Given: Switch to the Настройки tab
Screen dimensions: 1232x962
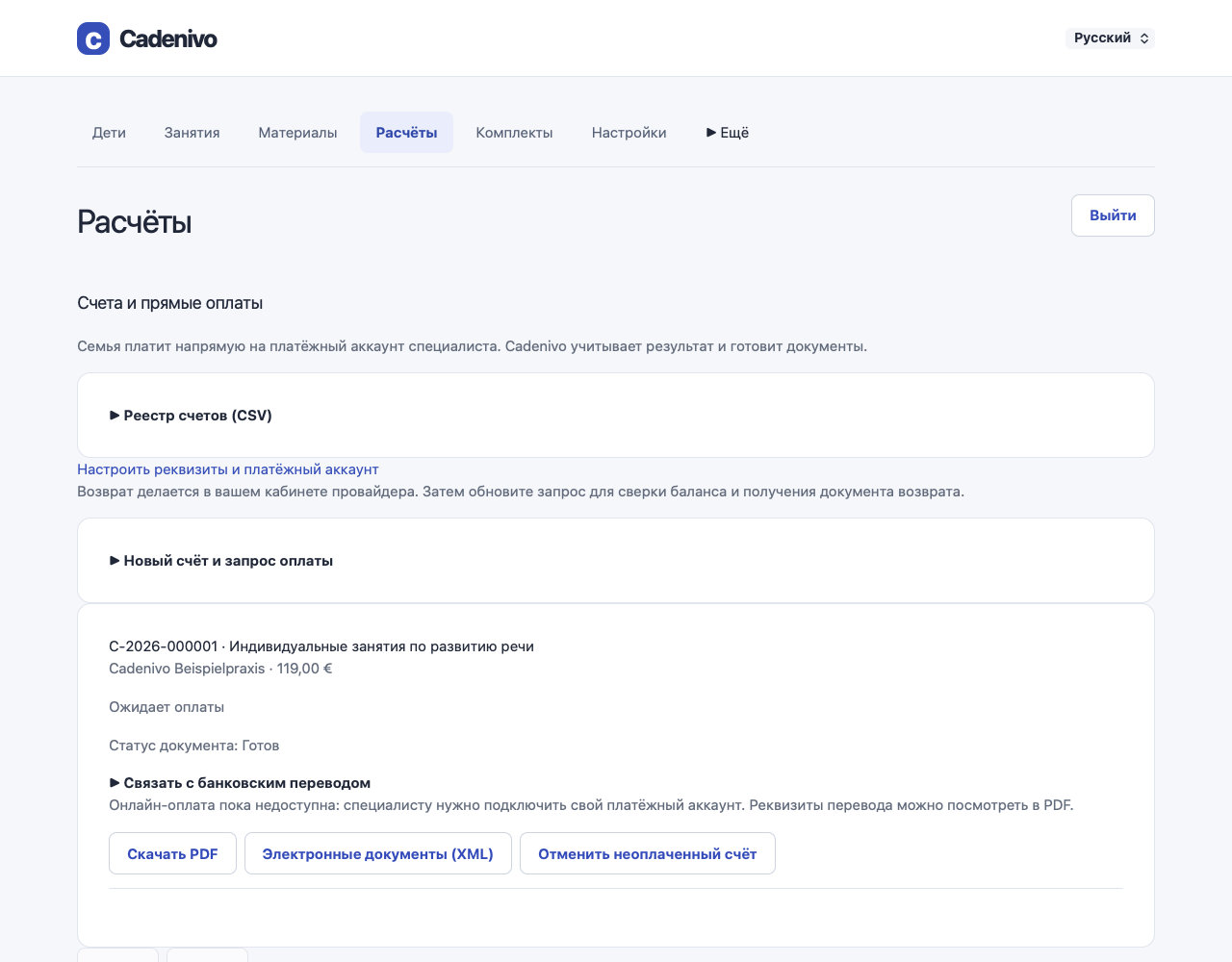Looking at the screenshot, I should coord(629,133).
